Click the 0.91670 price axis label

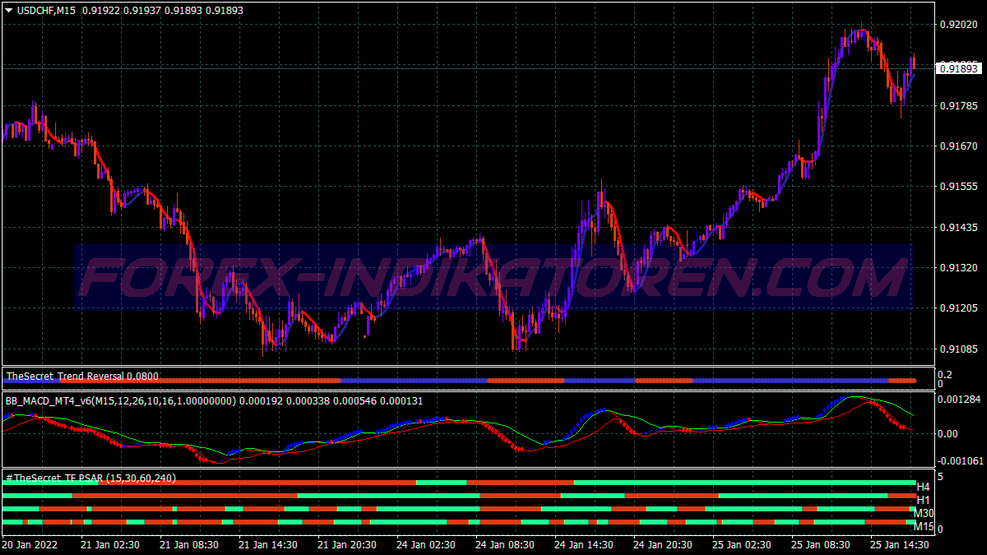[x=958, y=146]
